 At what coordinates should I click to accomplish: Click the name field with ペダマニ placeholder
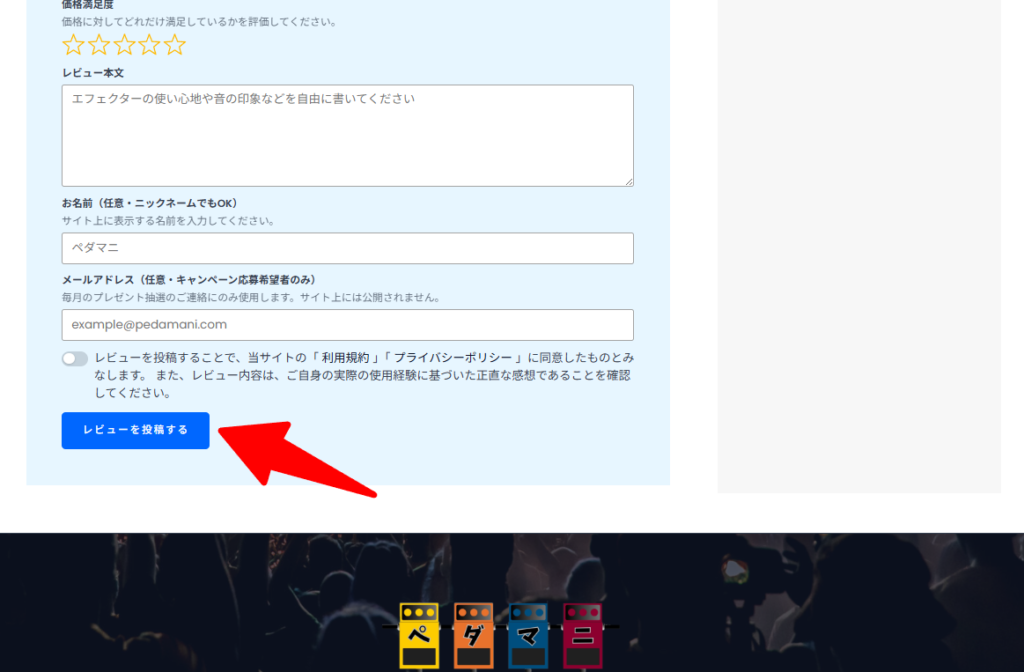pos(347,248)
